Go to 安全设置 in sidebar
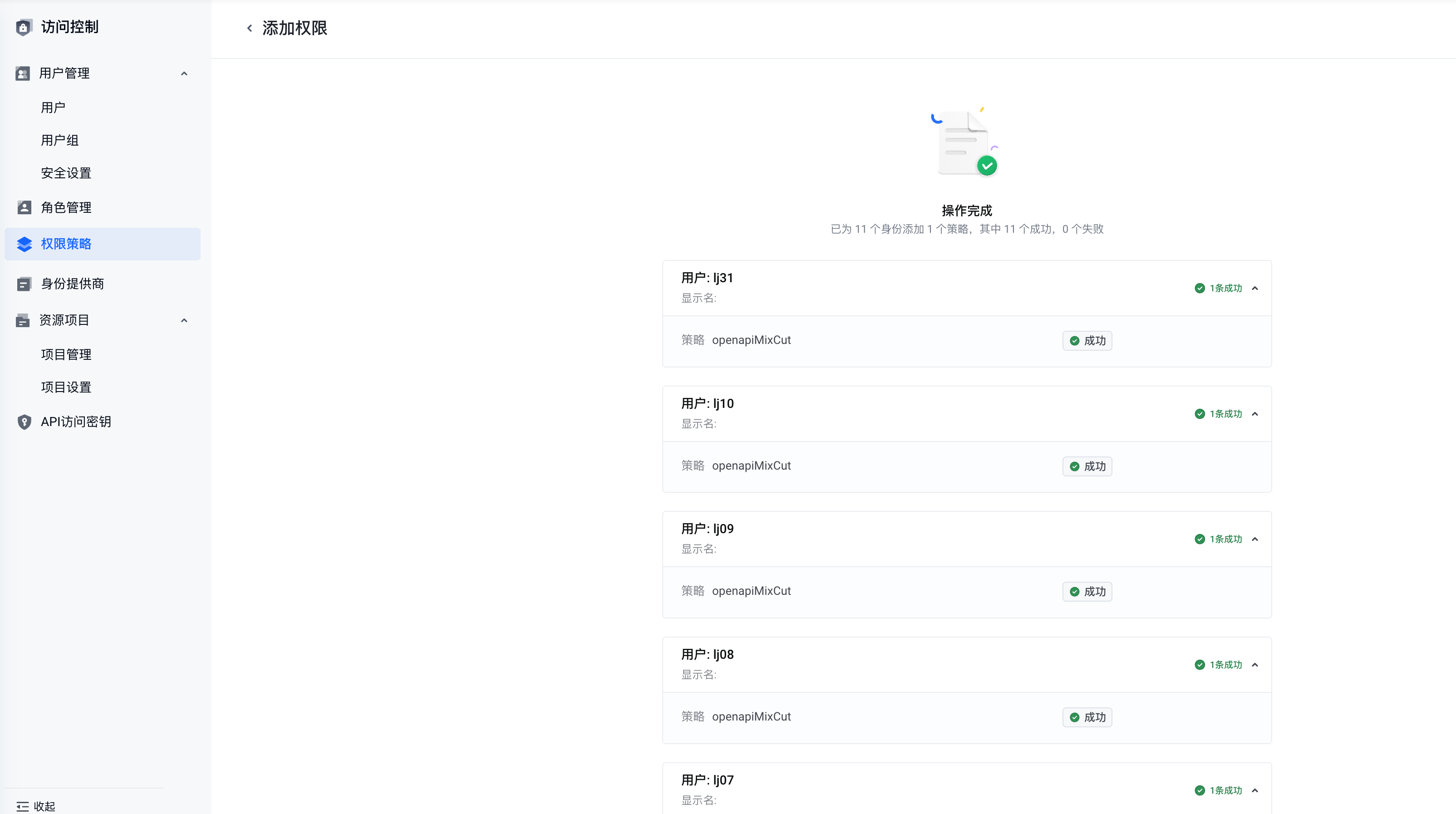 click(65, 173)
